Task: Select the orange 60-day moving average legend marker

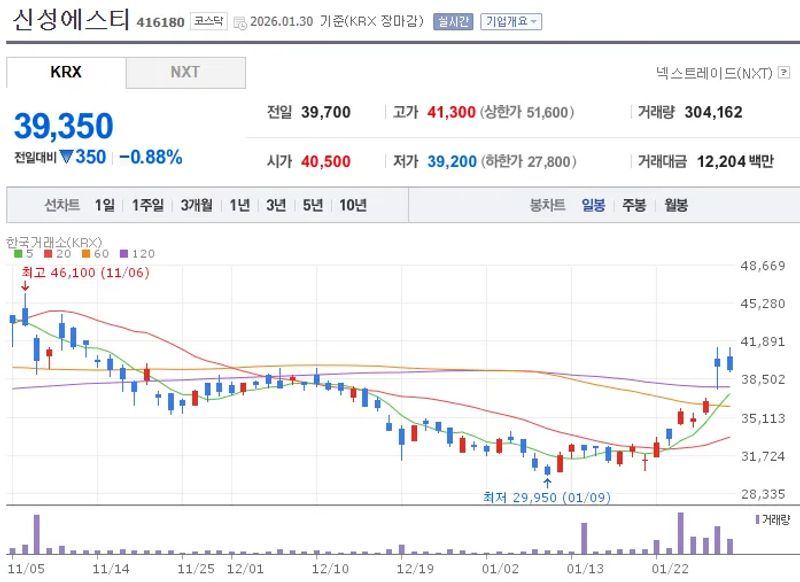Action: pos(84,254)
